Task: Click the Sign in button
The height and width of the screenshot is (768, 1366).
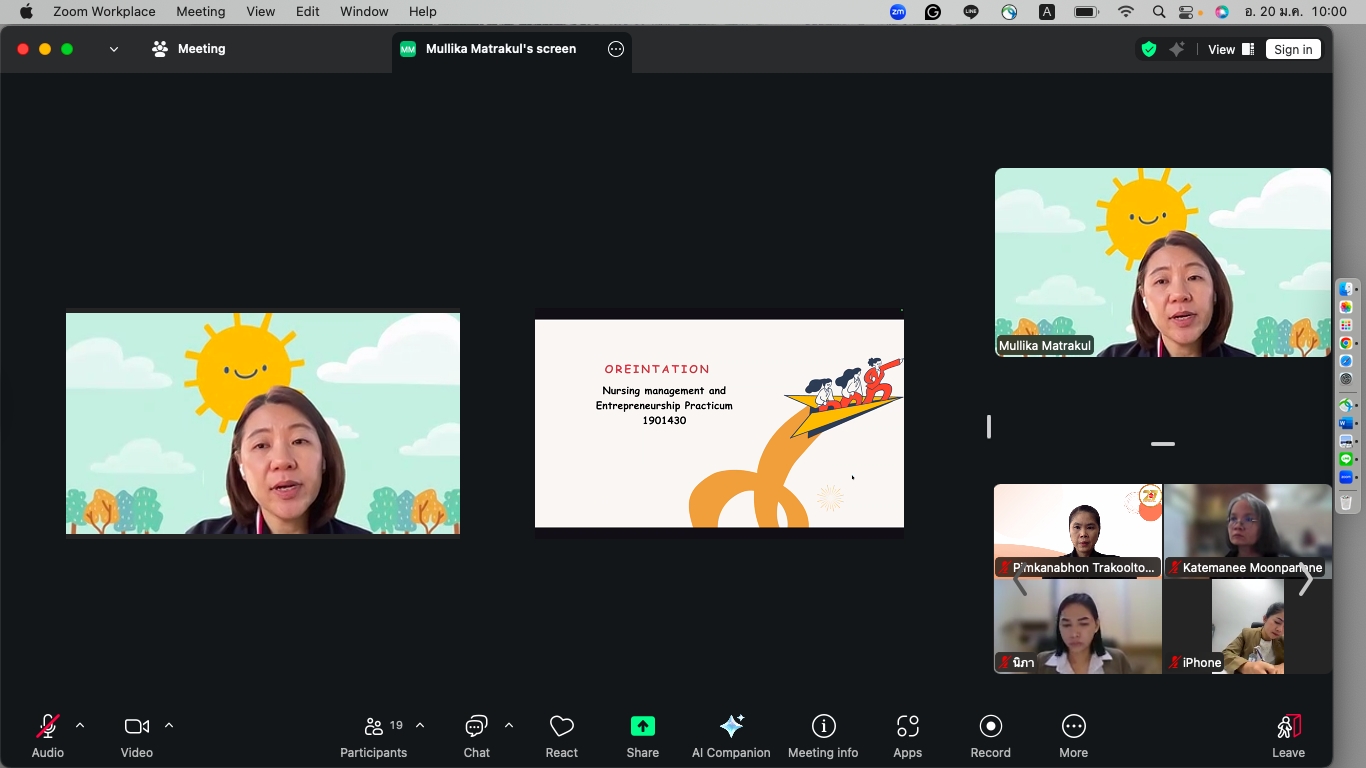Action: [x=1293, y=49]
